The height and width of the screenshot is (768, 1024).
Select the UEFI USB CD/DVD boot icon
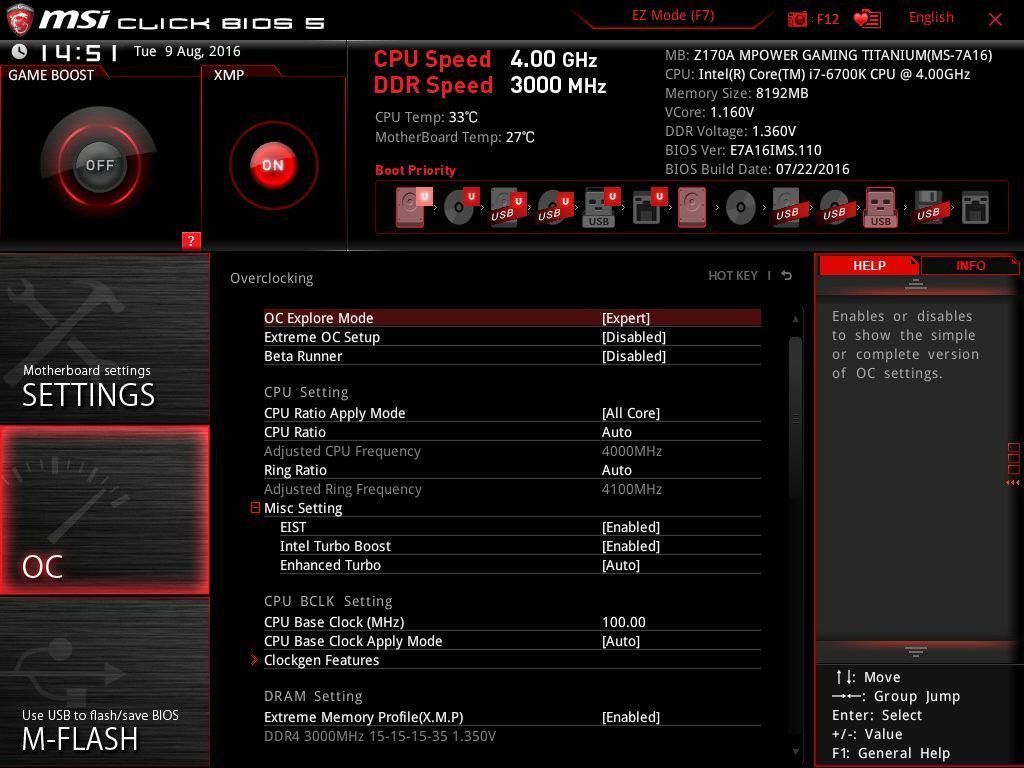coord(554,208)
